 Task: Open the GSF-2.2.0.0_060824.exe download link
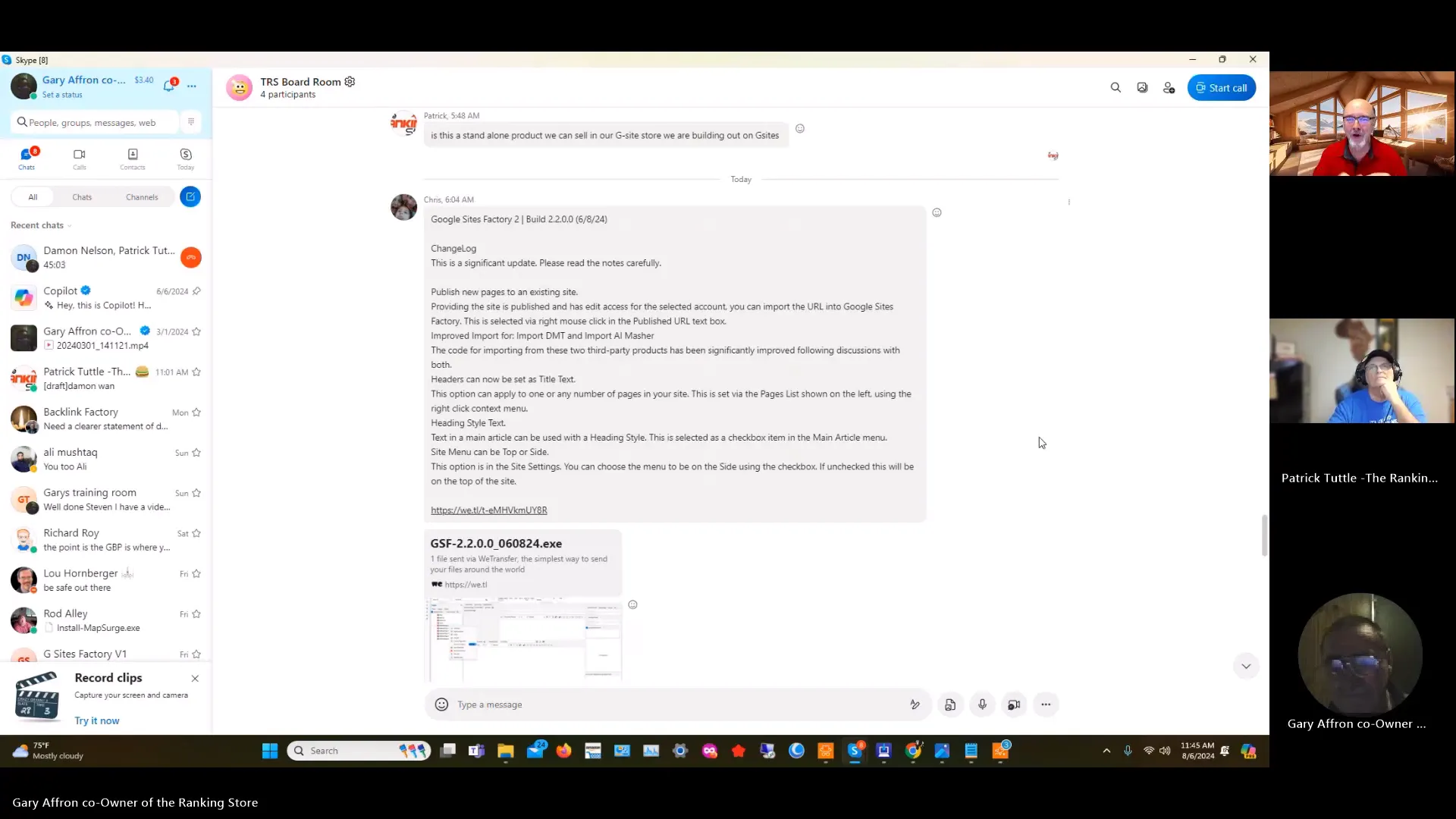[x=495, y=543]
